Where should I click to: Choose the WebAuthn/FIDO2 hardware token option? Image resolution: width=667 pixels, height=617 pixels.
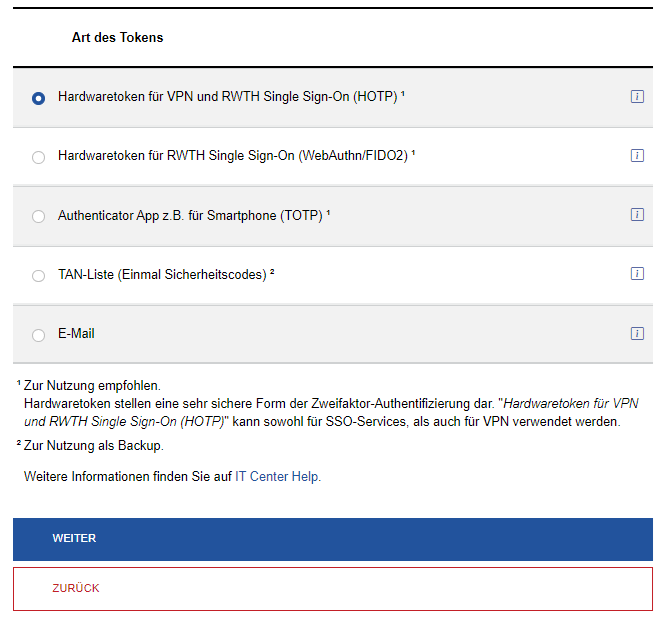tap(38, 157)
